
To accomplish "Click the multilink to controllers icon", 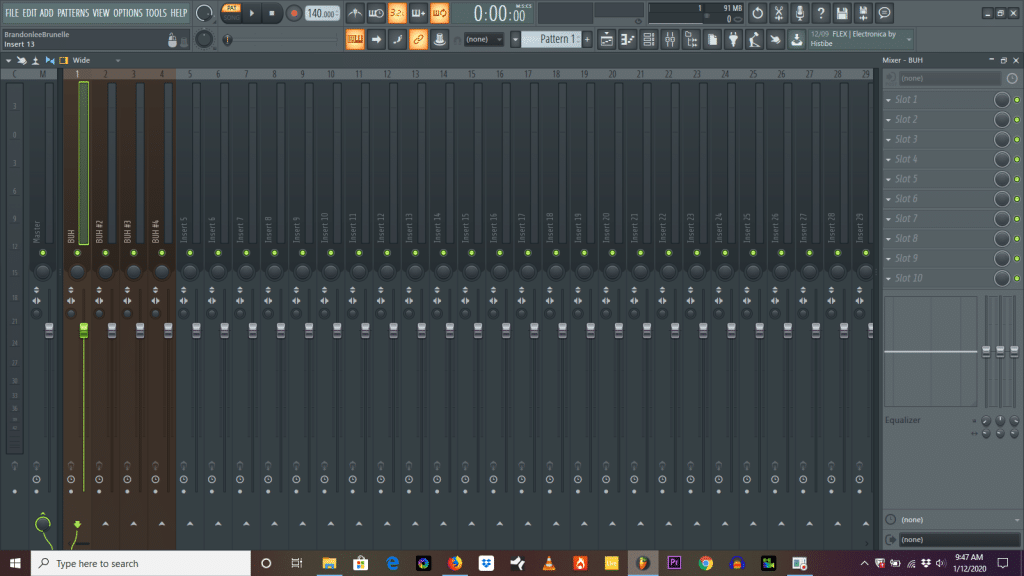I will click(x=418, y=39).
